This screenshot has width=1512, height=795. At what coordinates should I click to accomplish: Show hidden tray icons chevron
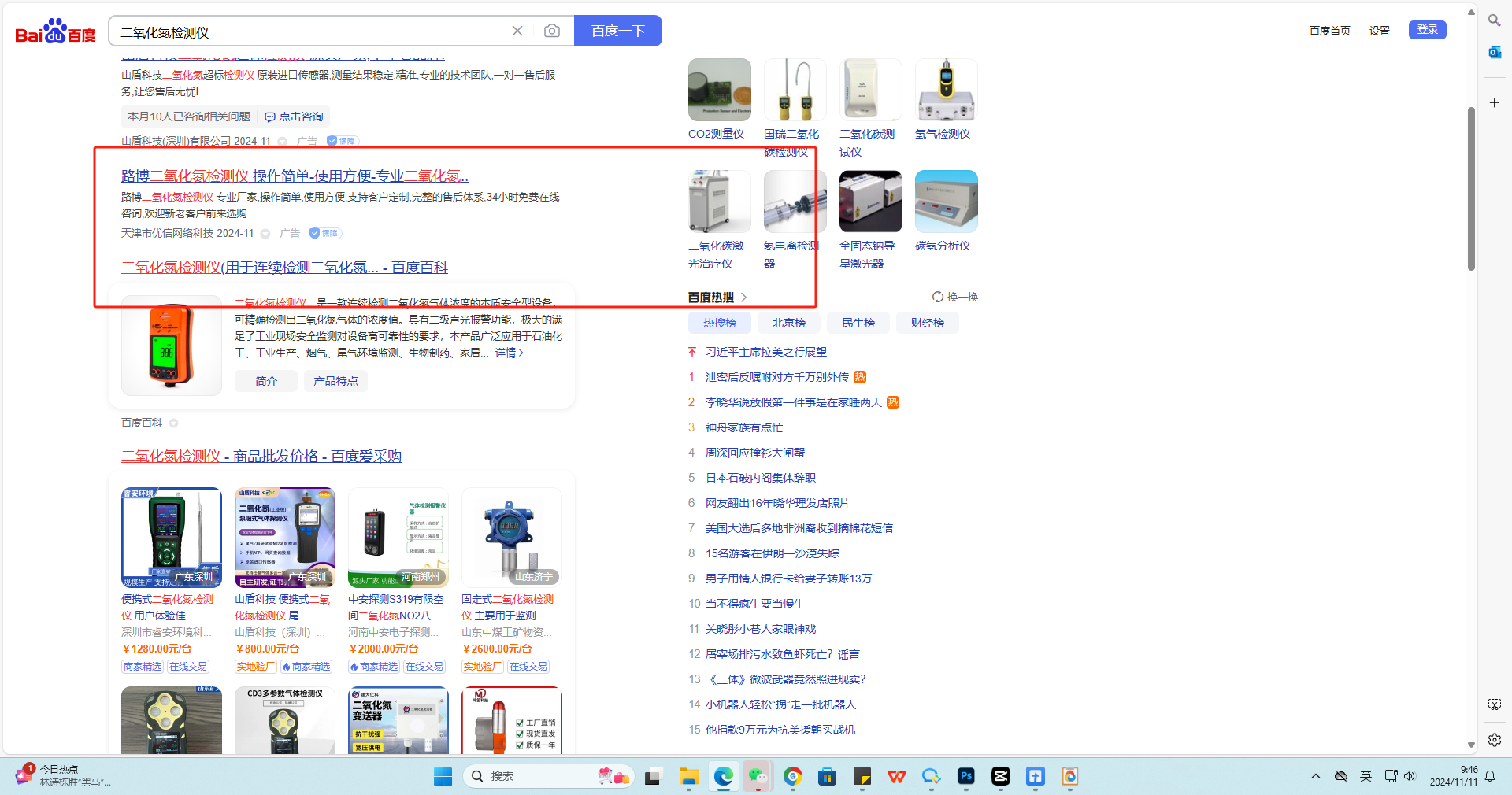click(1315, 776)
